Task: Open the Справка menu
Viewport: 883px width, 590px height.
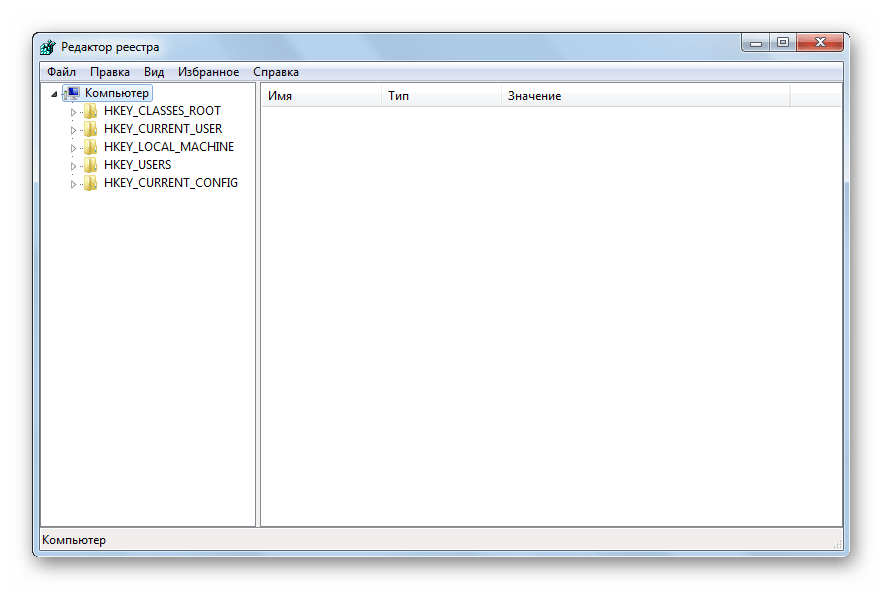Action: pyautogui.click(x=276, y=72)
